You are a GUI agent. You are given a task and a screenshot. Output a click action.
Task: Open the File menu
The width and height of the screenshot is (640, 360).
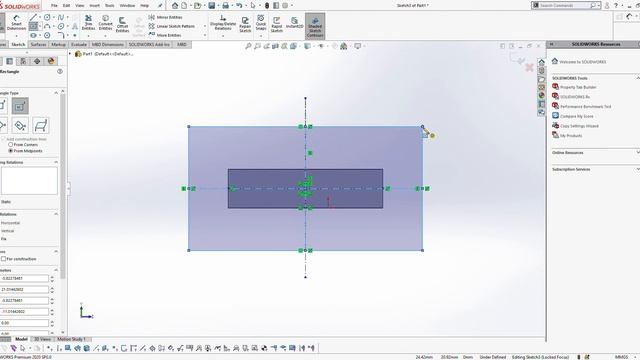pyautogui.click(x=54, y=6)
